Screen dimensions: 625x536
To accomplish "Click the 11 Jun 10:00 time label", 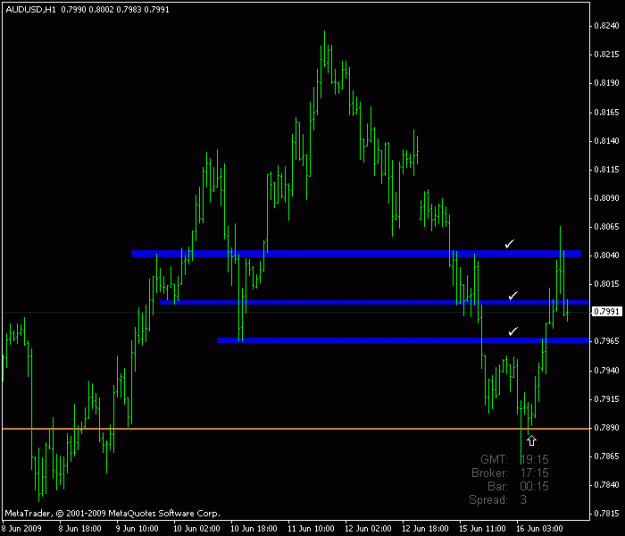I will [x=311, y=529].
